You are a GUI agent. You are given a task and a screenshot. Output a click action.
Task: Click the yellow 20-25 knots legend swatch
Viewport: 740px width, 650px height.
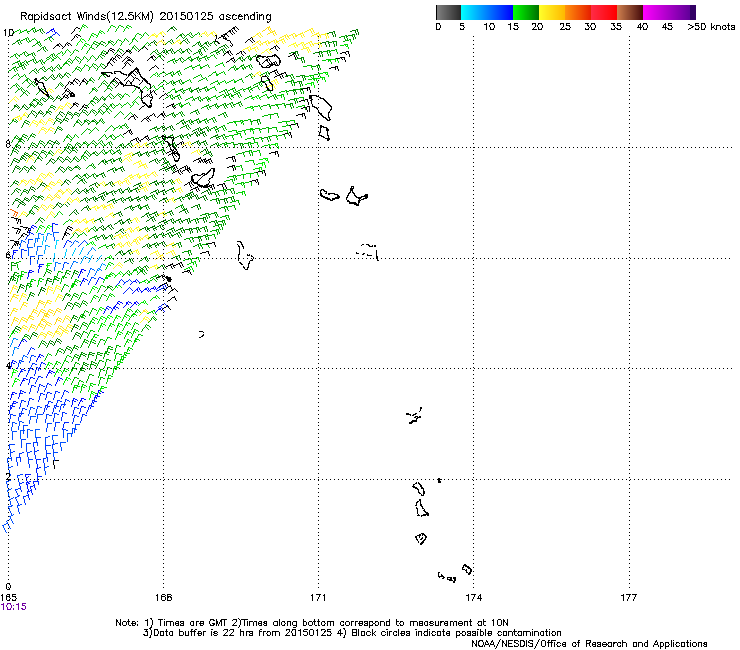tap(552, 12)
